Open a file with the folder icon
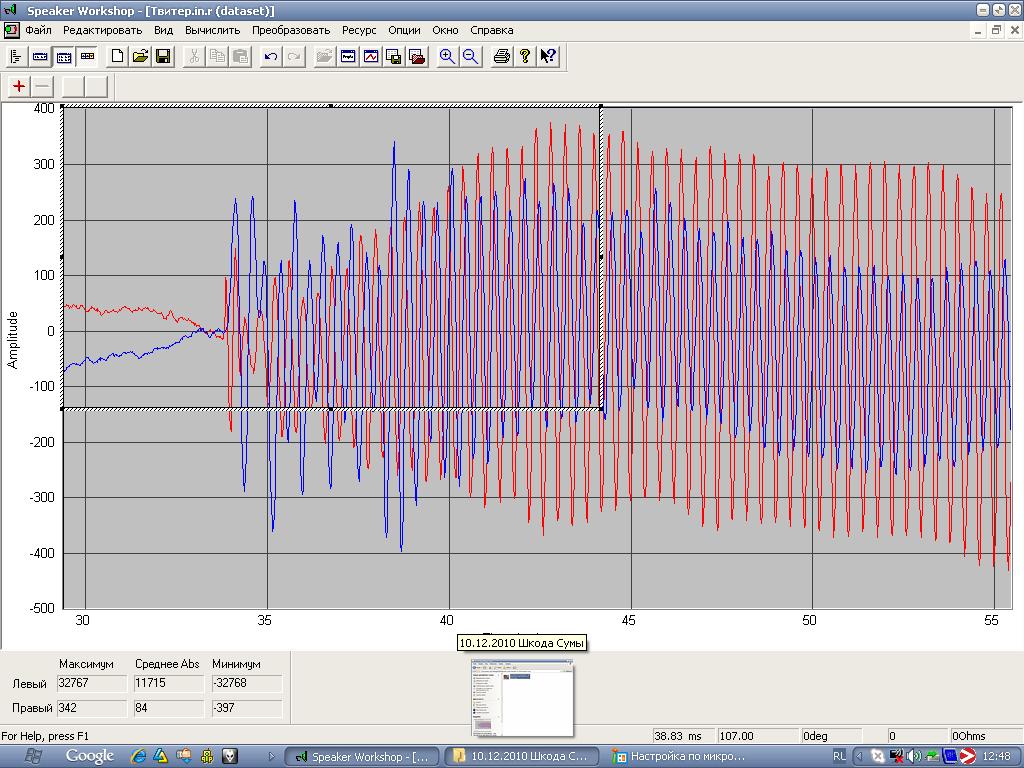This screenshot has height=768, width=1024. [140, 57]
